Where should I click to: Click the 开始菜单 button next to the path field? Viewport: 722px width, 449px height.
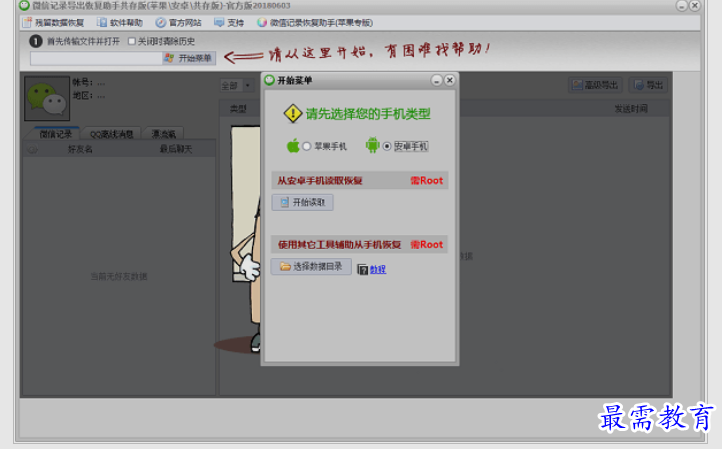[189, 58]
